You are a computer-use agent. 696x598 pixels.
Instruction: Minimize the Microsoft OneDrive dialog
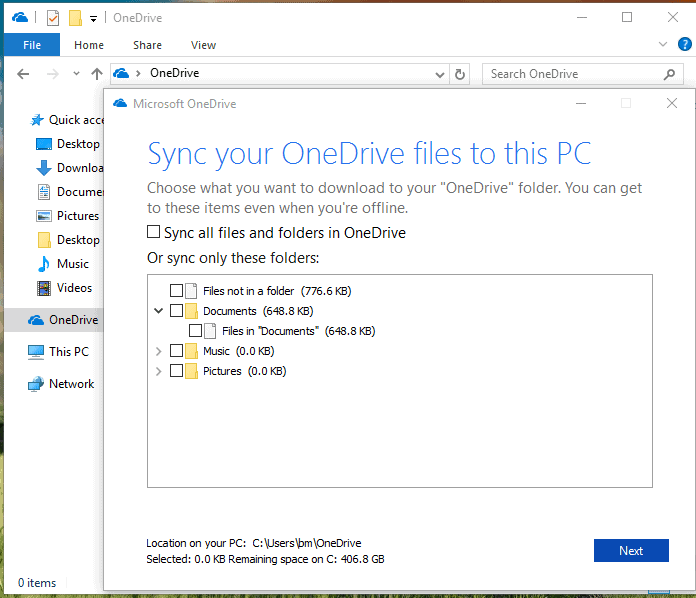581,103
